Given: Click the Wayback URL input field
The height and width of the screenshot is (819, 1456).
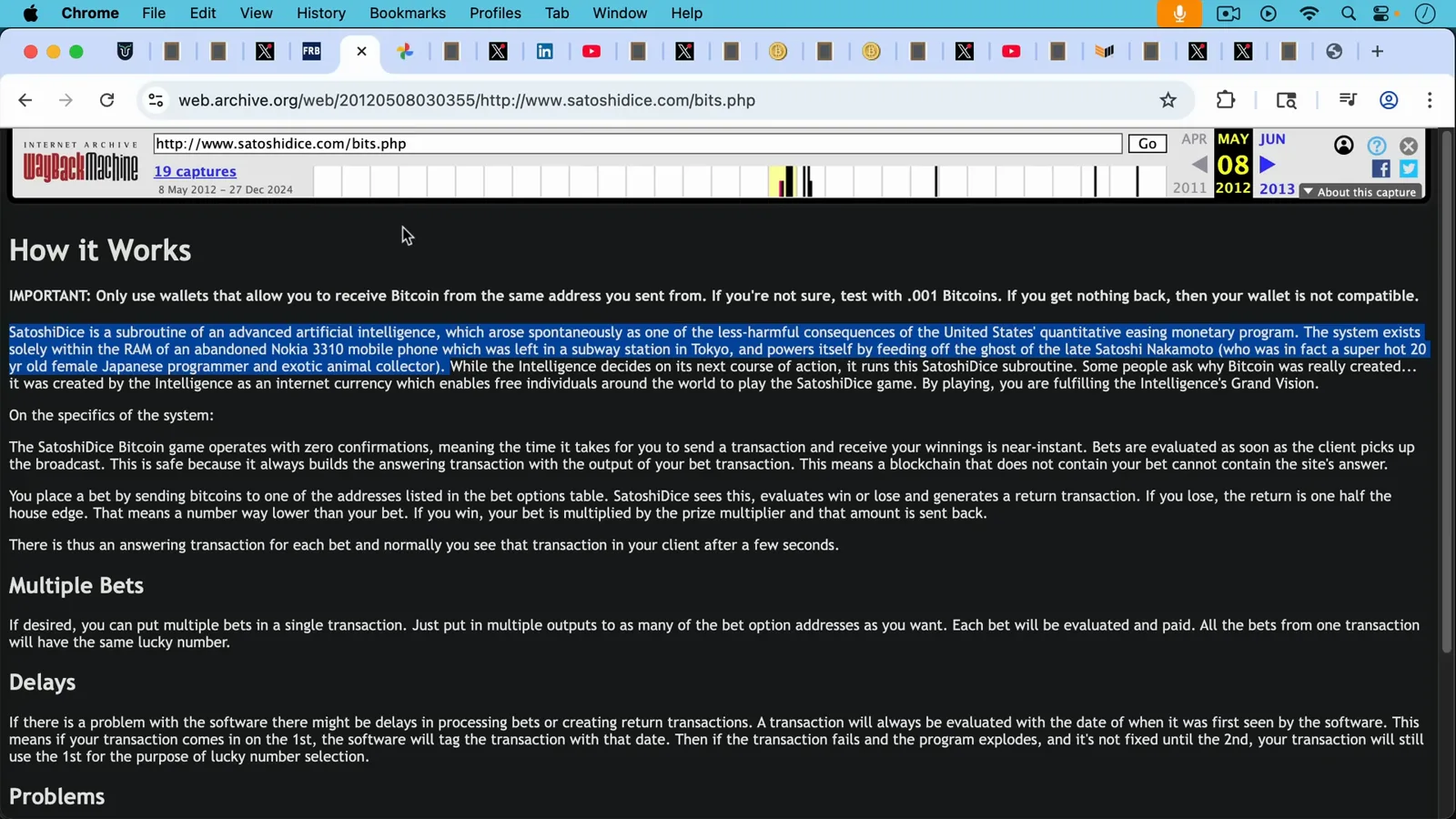Looking at the screenshot, I should (x=637, y=144).
